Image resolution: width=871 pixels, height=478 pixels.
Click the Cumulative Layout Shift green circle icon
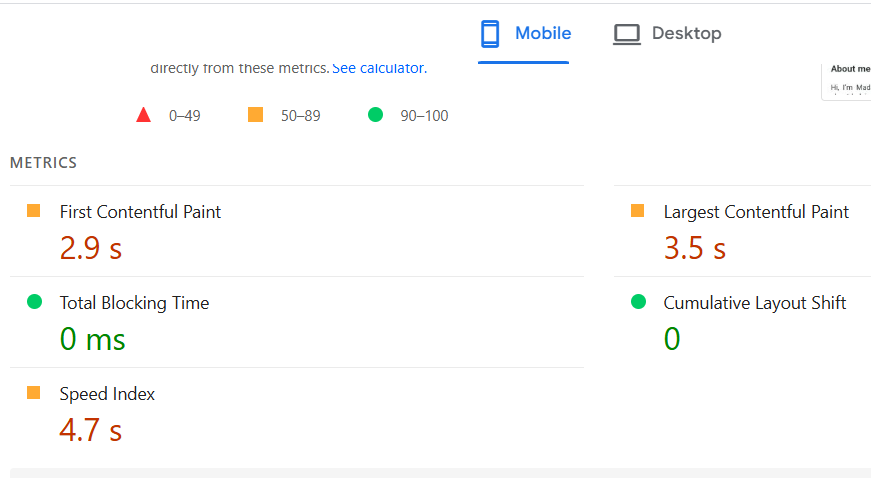click(638, 302)
